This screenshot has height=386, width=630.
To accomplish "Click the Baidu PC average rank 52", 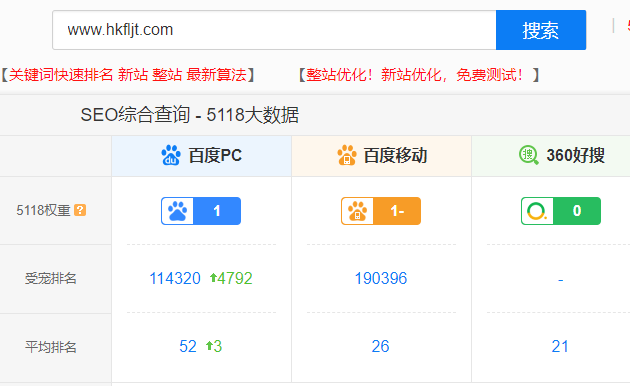I will [x=188, y=346].
